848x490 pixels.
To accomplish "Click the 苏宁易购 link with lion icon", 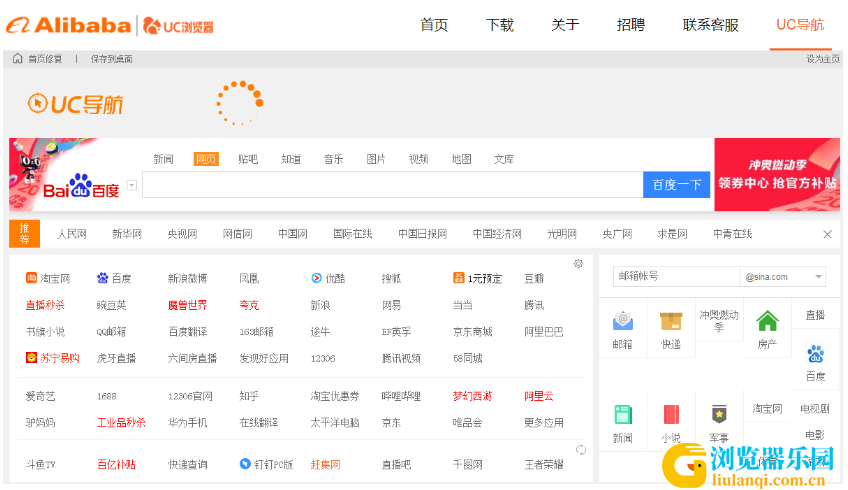I will [52, 357].
